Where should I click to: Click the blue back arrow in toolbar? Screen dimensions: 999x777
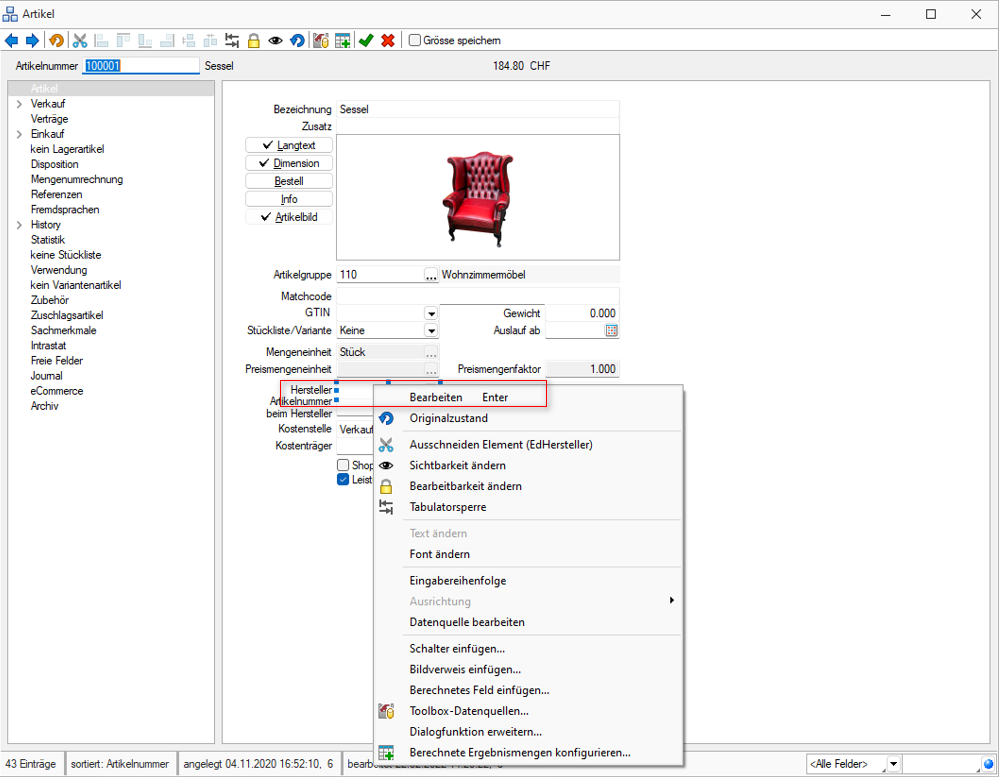pos(12,41)
